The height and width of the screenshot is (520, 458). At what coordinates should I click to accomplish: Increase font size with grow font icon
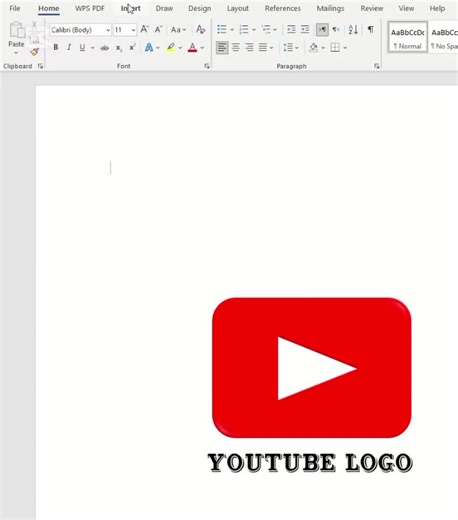(x=144, y=30)
